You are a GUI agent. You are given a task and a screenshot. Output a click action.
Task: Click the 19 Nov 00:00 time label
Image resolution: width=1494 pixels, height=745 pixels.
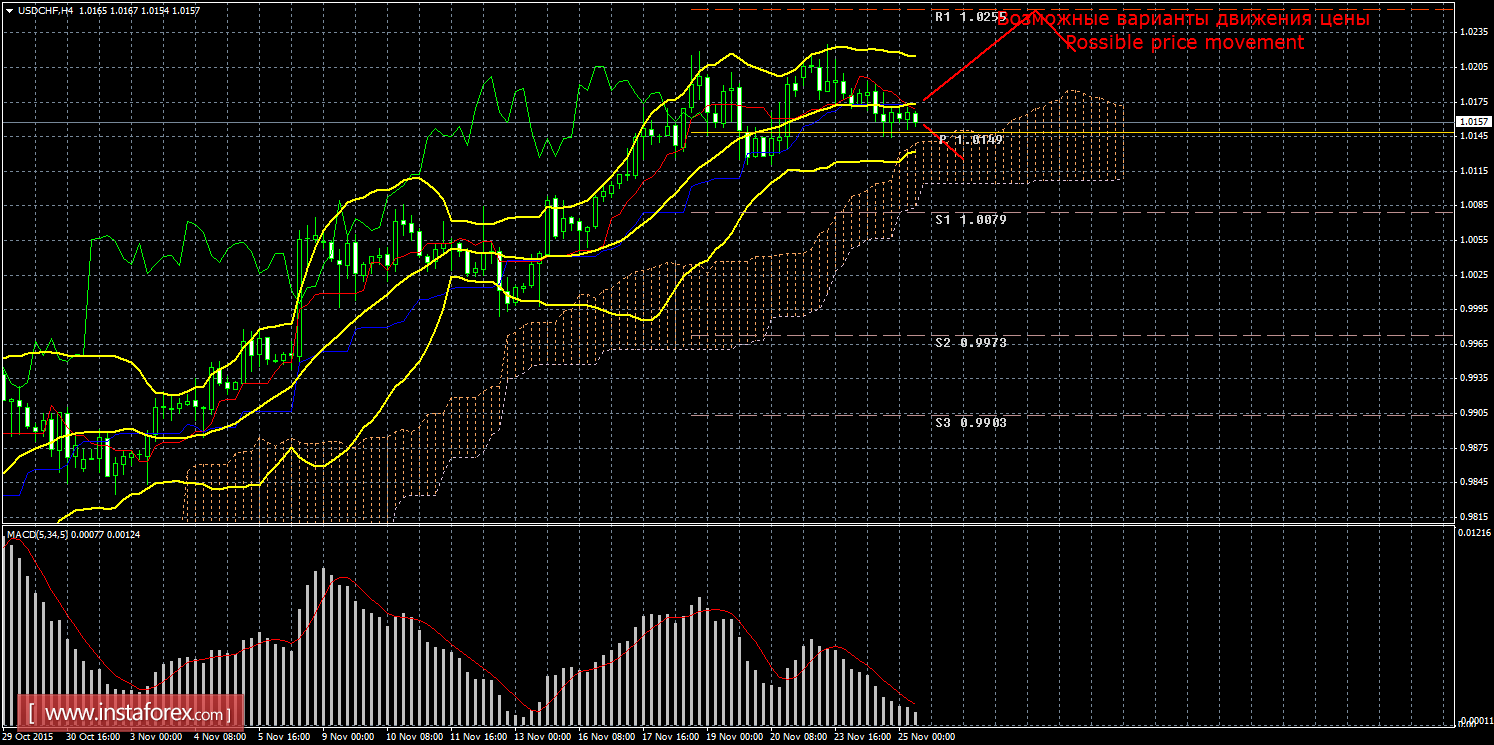[733, 737]
